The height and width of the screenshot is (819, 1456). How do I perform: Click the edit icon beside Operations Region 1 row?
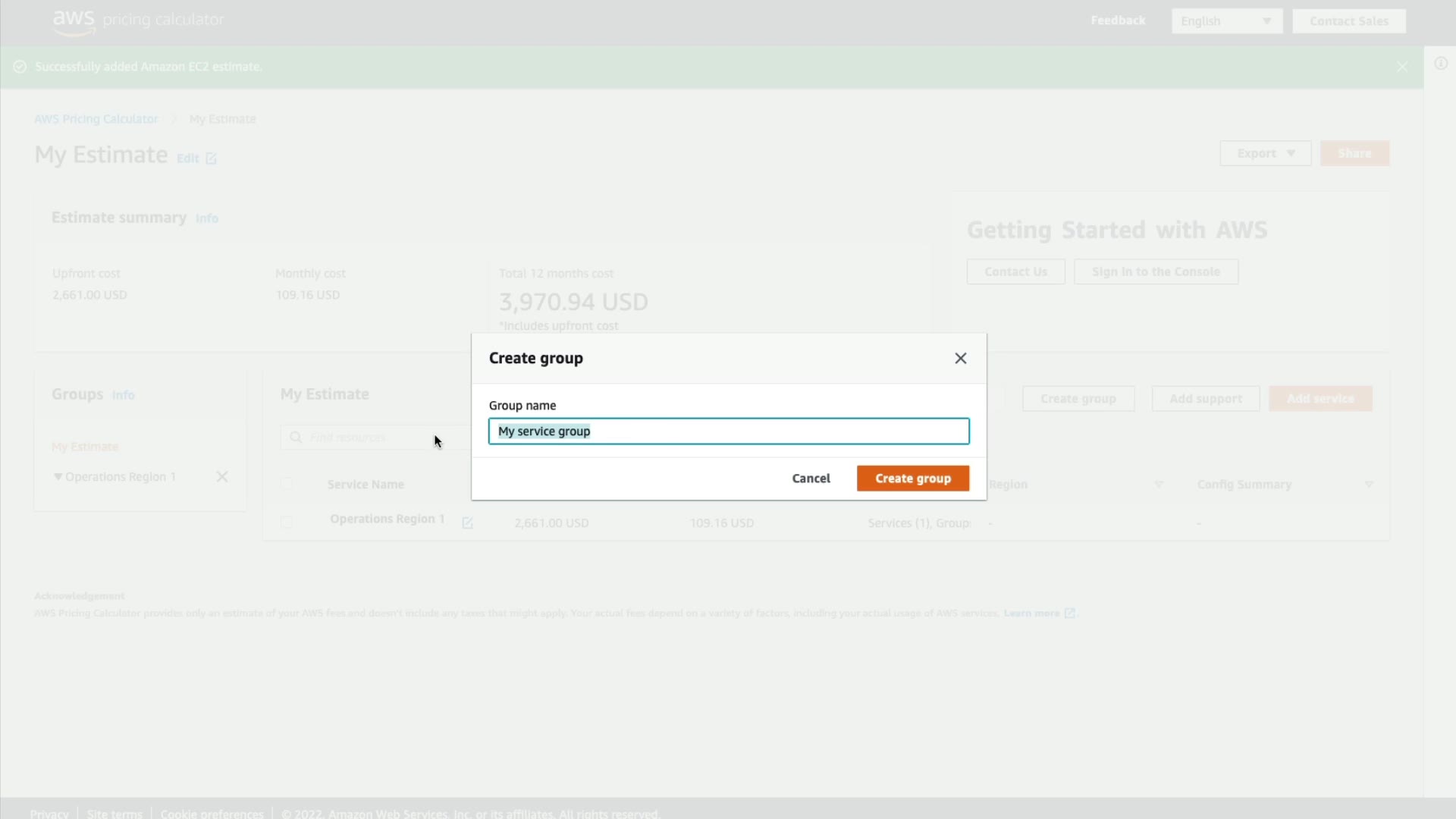[467, 522]
